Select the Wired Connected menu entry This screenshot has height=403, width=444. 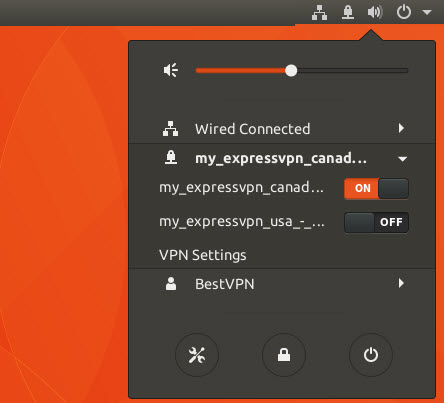pyautogui.click(x=282, y=129)
